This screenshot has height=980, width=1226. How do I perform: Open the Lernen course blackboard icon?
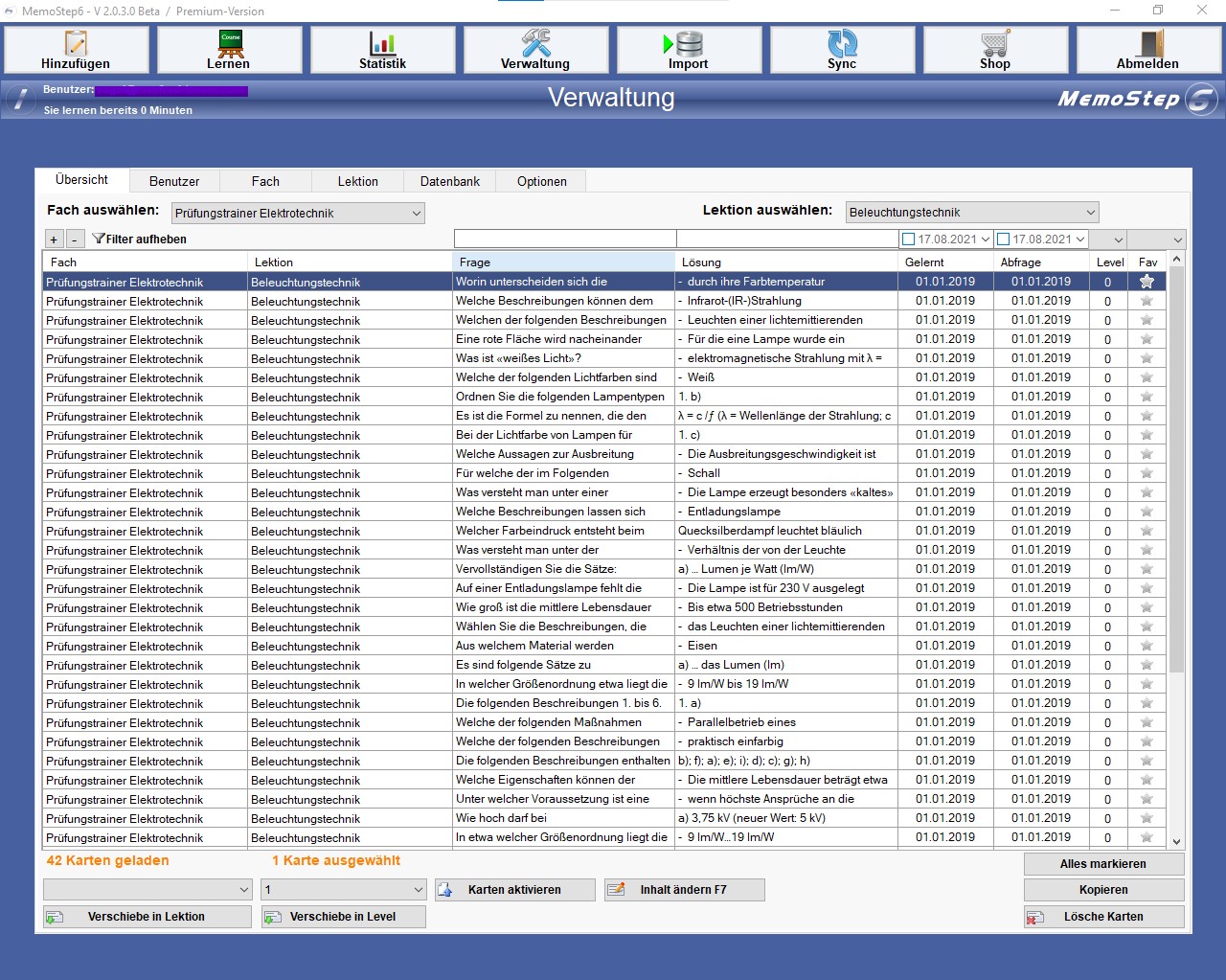click(x=231, y=43)
